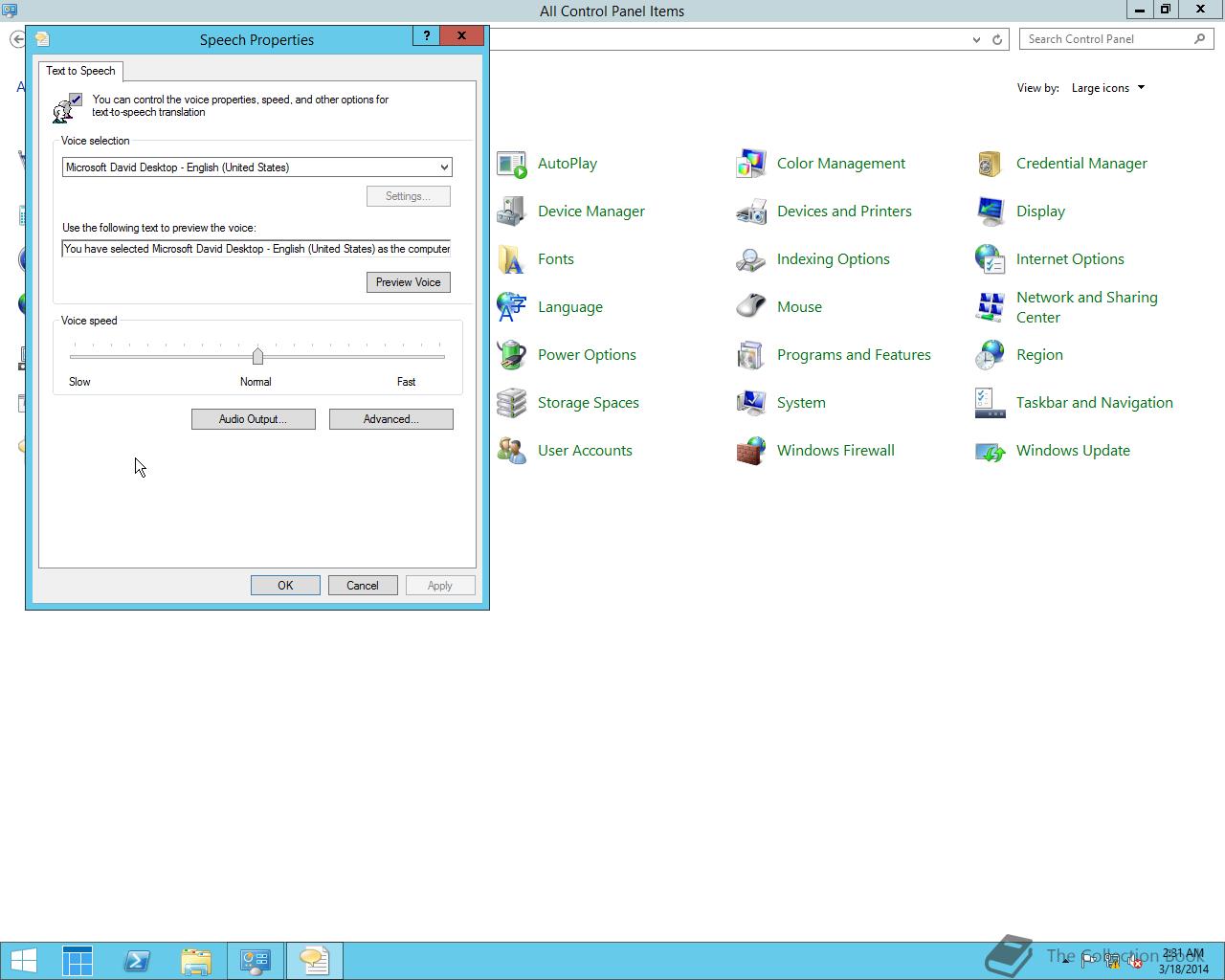
Task: Open the Language icon
Action: click(512, 307)
